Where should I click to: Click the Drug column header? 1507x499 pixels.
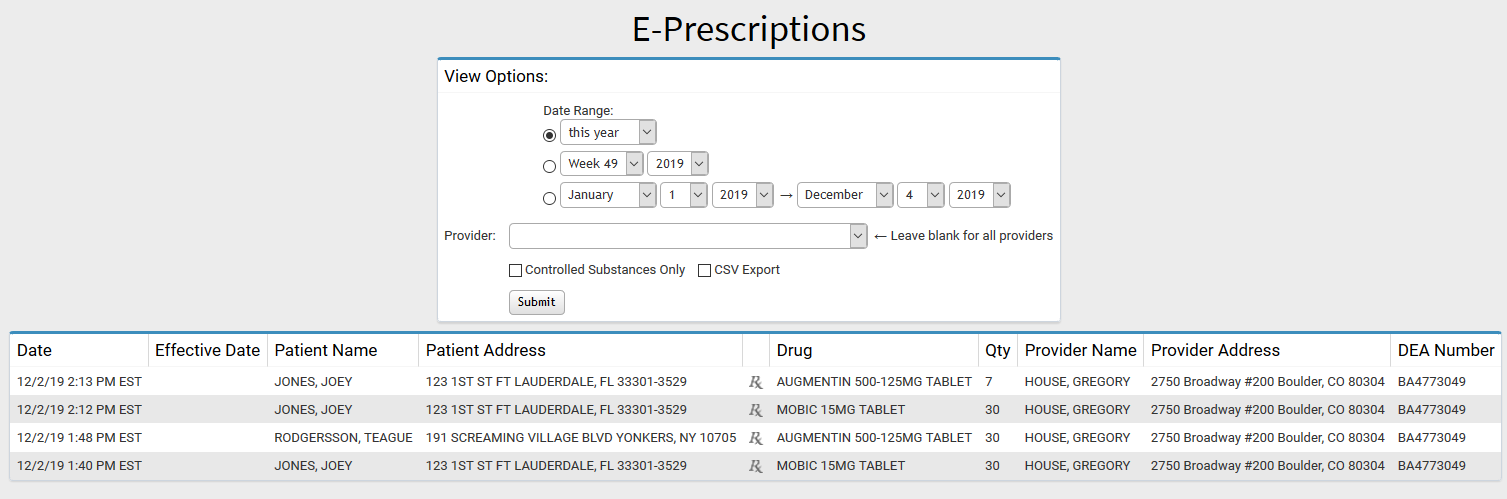[x=794, y=350]
